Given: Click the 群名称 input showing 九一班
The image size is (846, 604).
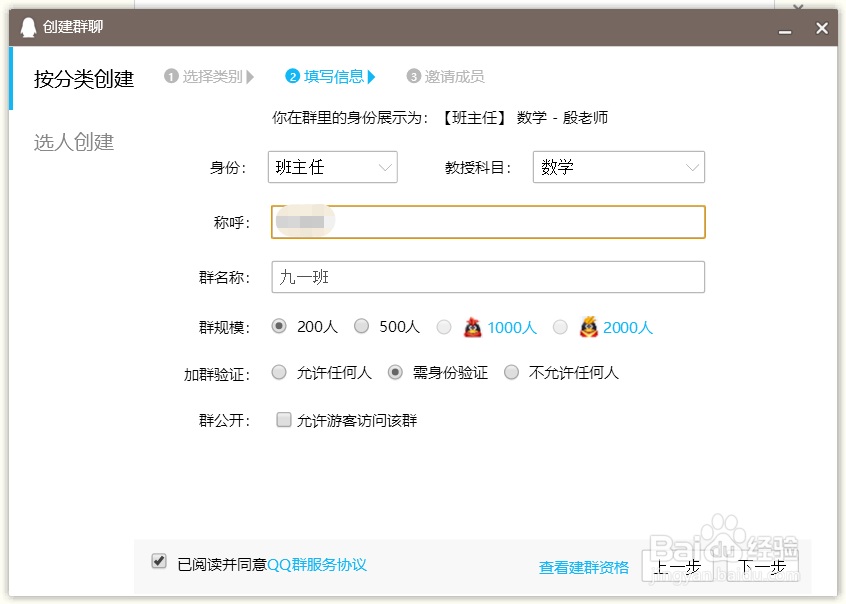Looking at the screenshot, I should pos(487,277).
